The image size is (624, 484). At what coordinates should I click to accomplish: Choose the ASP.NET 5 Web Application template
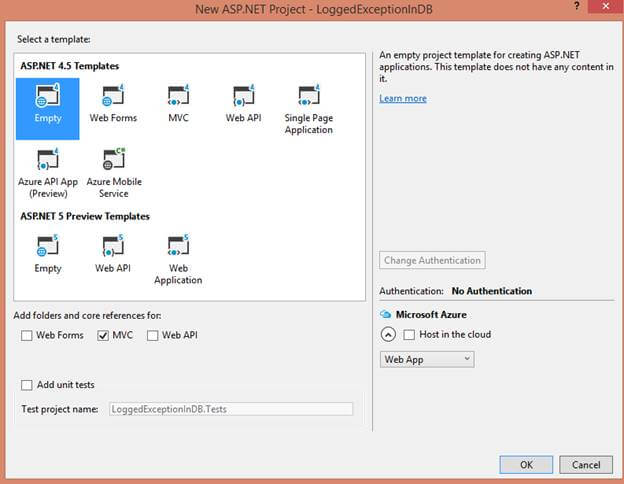(x=178, y=260)
